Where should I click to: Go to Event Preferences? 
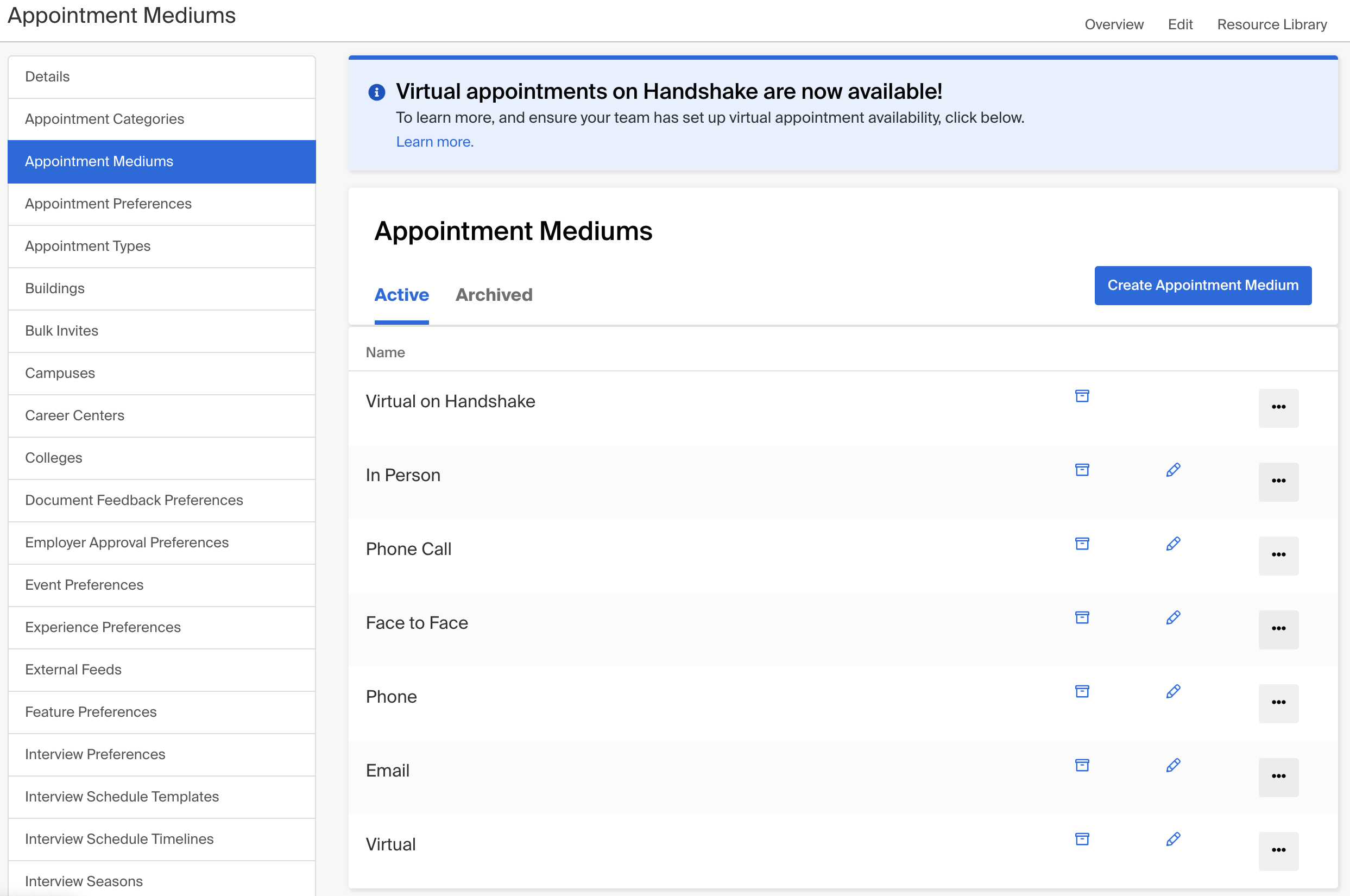click(x=162, y=585)
